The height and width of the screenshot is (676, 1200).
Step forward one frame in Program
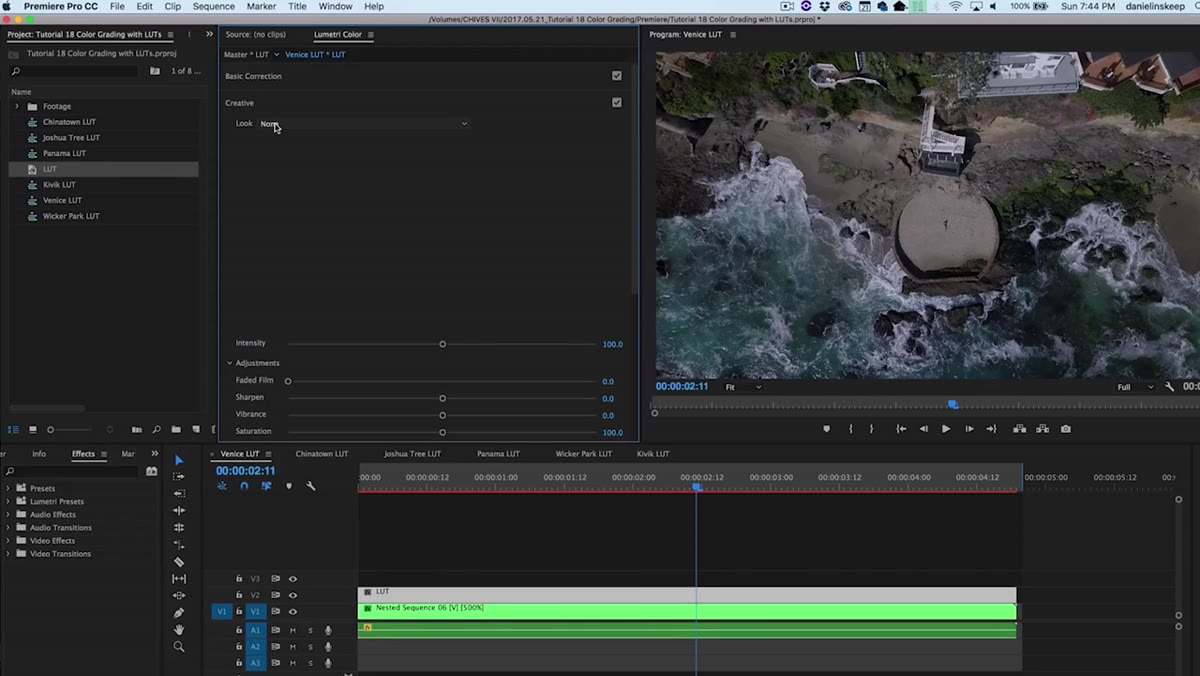(969, 429)
